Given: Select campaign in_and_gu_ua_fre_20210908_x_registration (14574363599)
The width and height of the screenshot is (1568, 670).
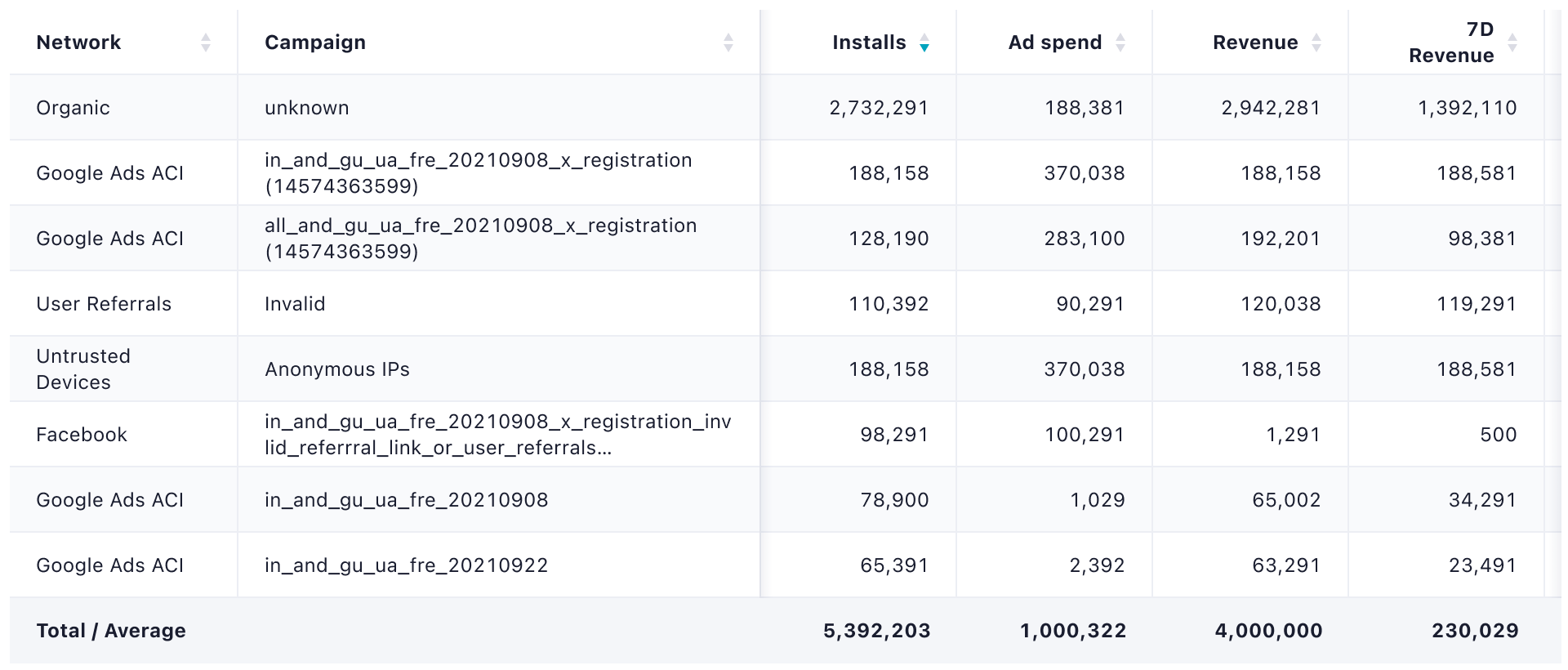Looking at the screenshot, I should (x=479, y=173).
